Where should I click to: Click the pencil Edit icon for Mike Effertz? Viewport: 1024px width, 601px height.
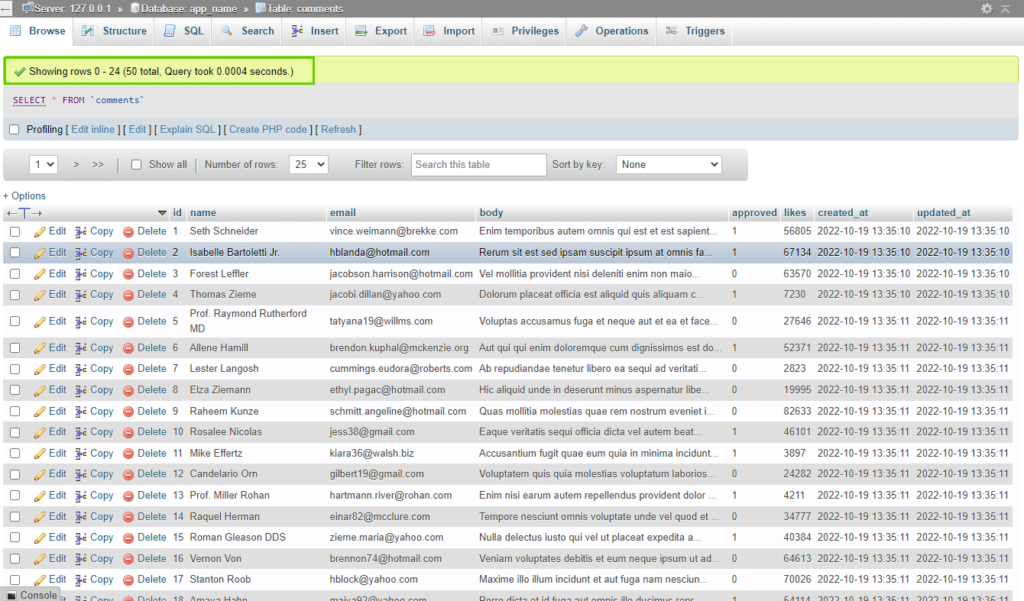tap(40, 453)
